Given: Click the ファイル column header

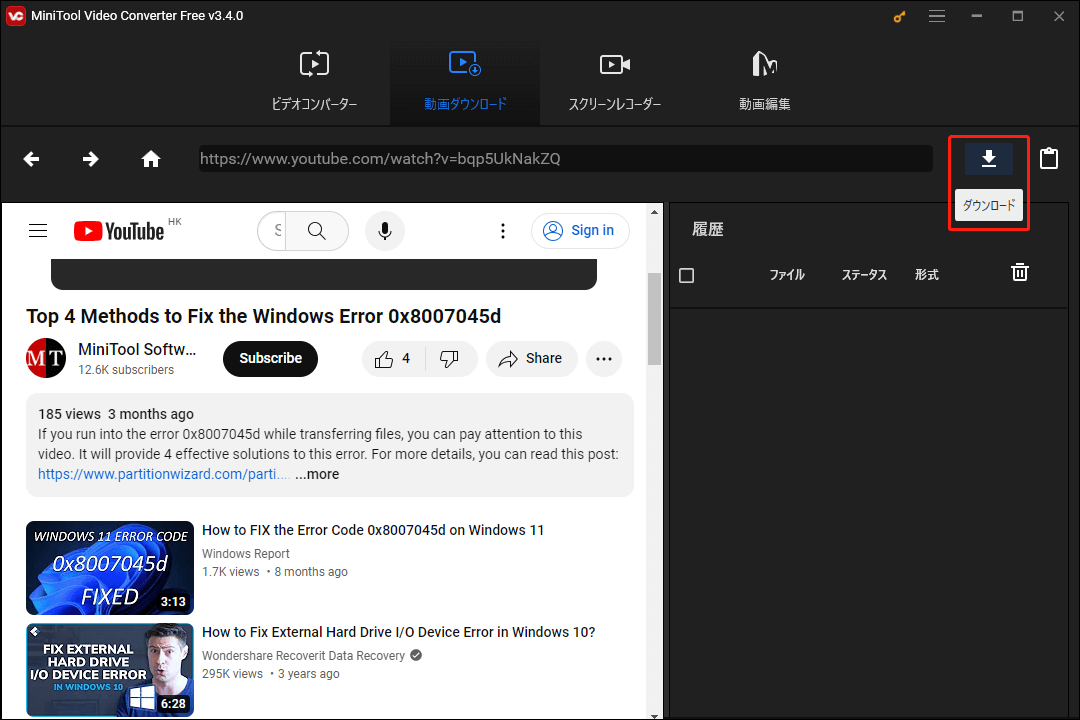Looking at the screenshot, I should (x=787, y=275).
